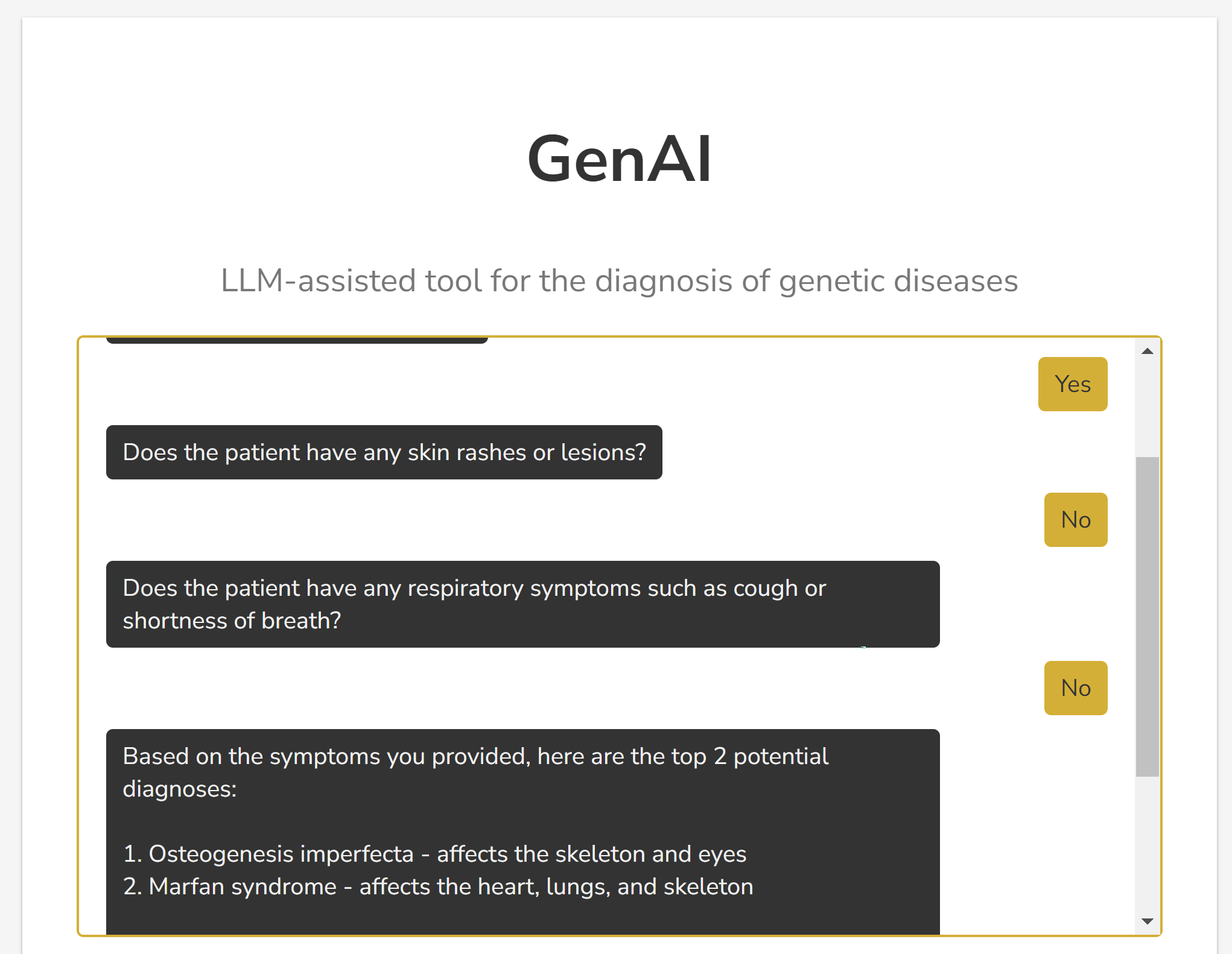Select the skin rashes or lesions question
This screenshot has height=954, width=1232.
pyautogui.click(x=384, y=452)
